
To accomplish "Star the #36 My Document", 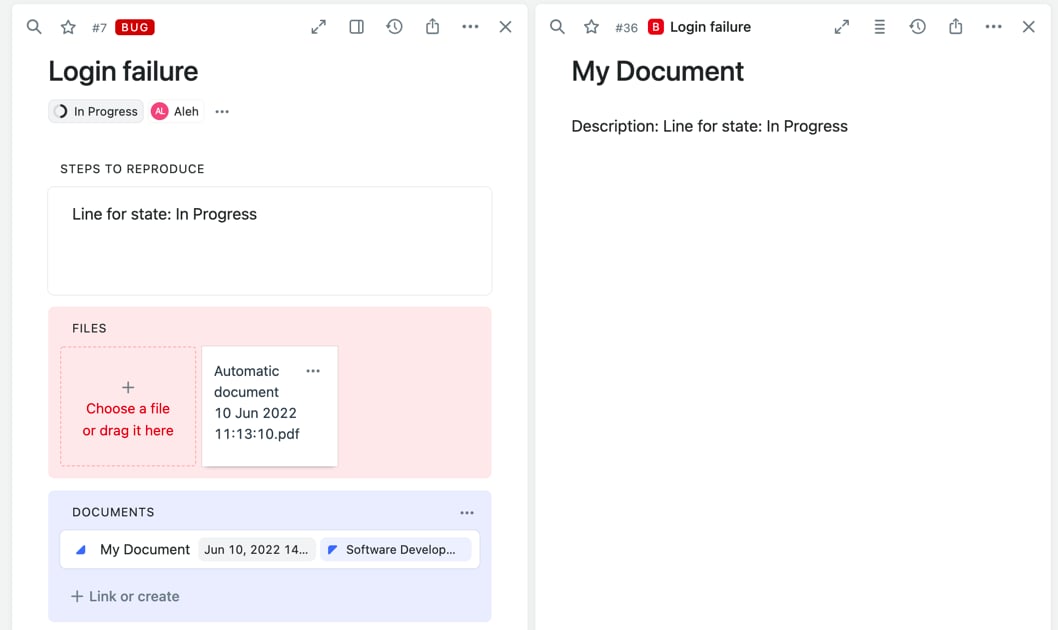I will 592,27.
